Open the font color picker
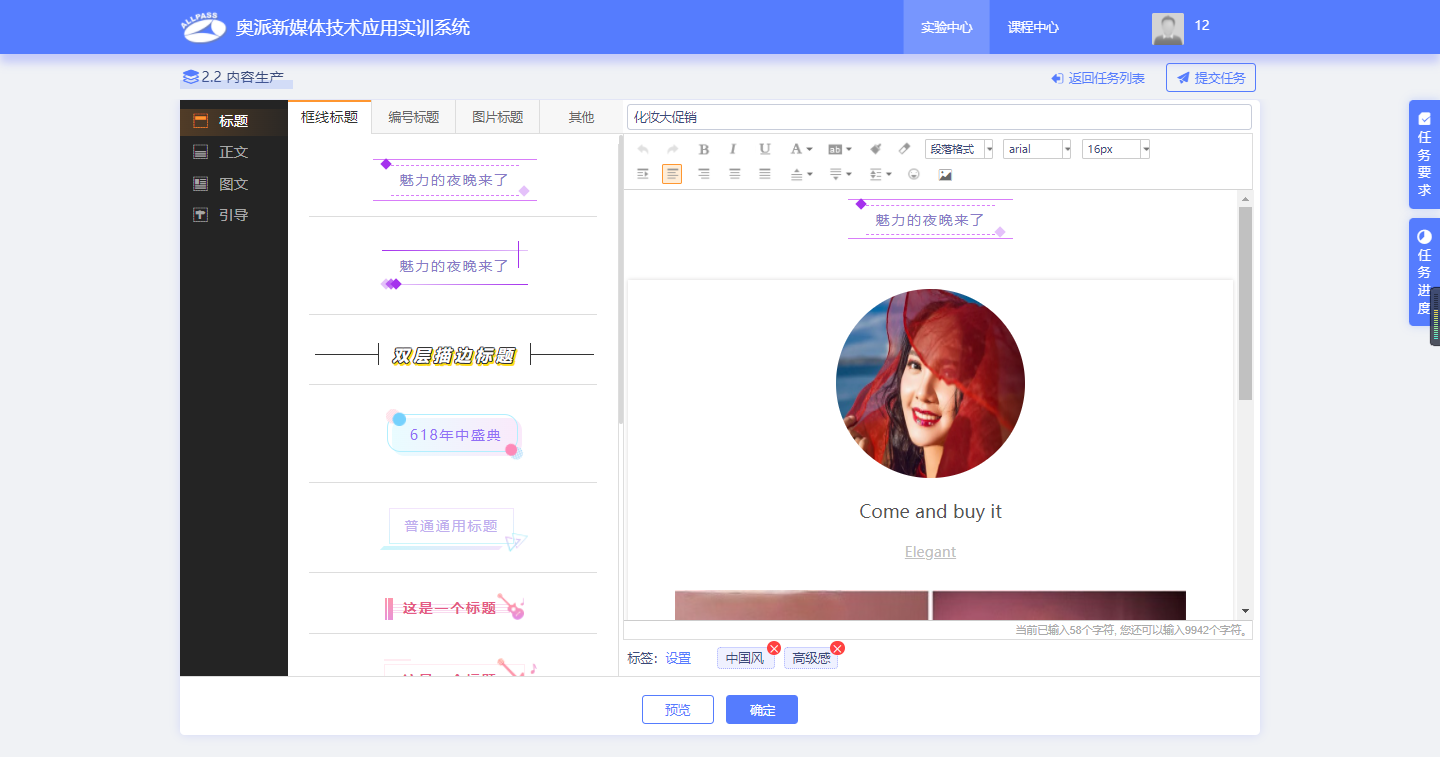Image resolution: width=1440 pixels, height=757 pixels. 801,149
